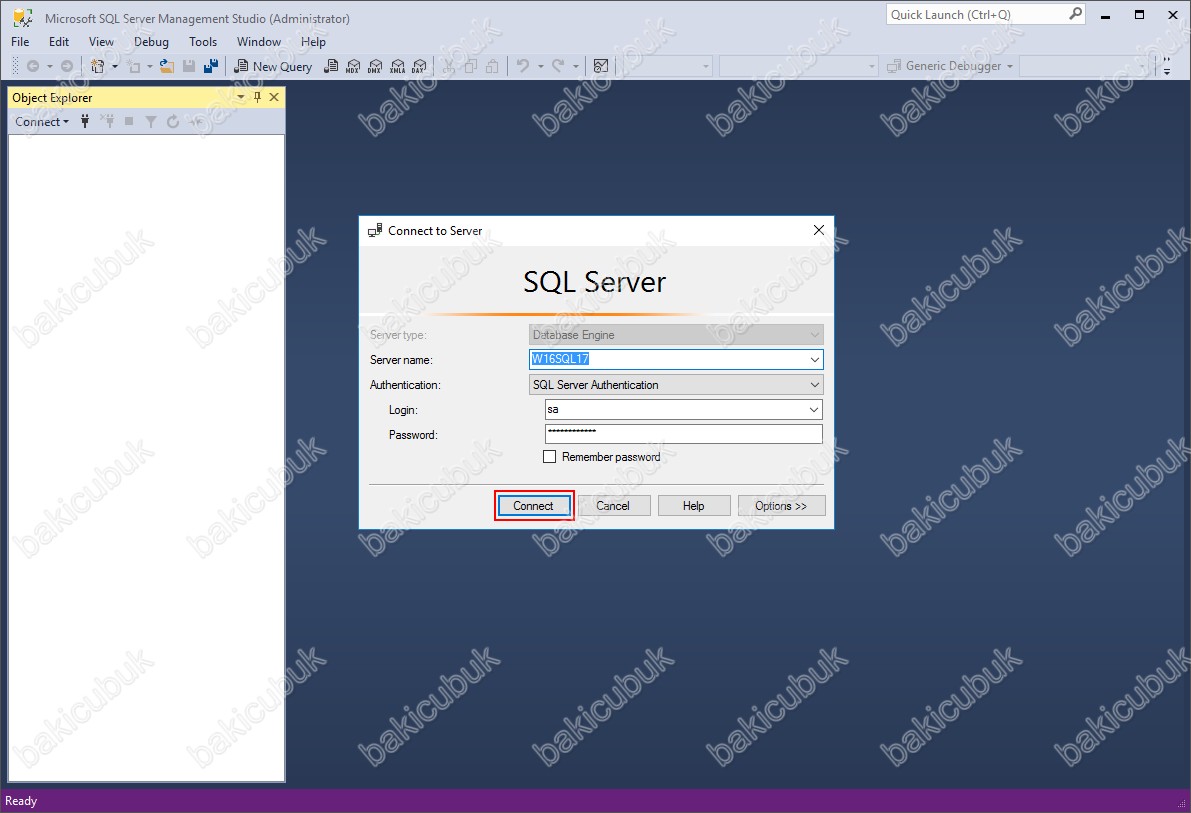Click into the Password field
1191x813 pixels.
(x=684, y=434)
